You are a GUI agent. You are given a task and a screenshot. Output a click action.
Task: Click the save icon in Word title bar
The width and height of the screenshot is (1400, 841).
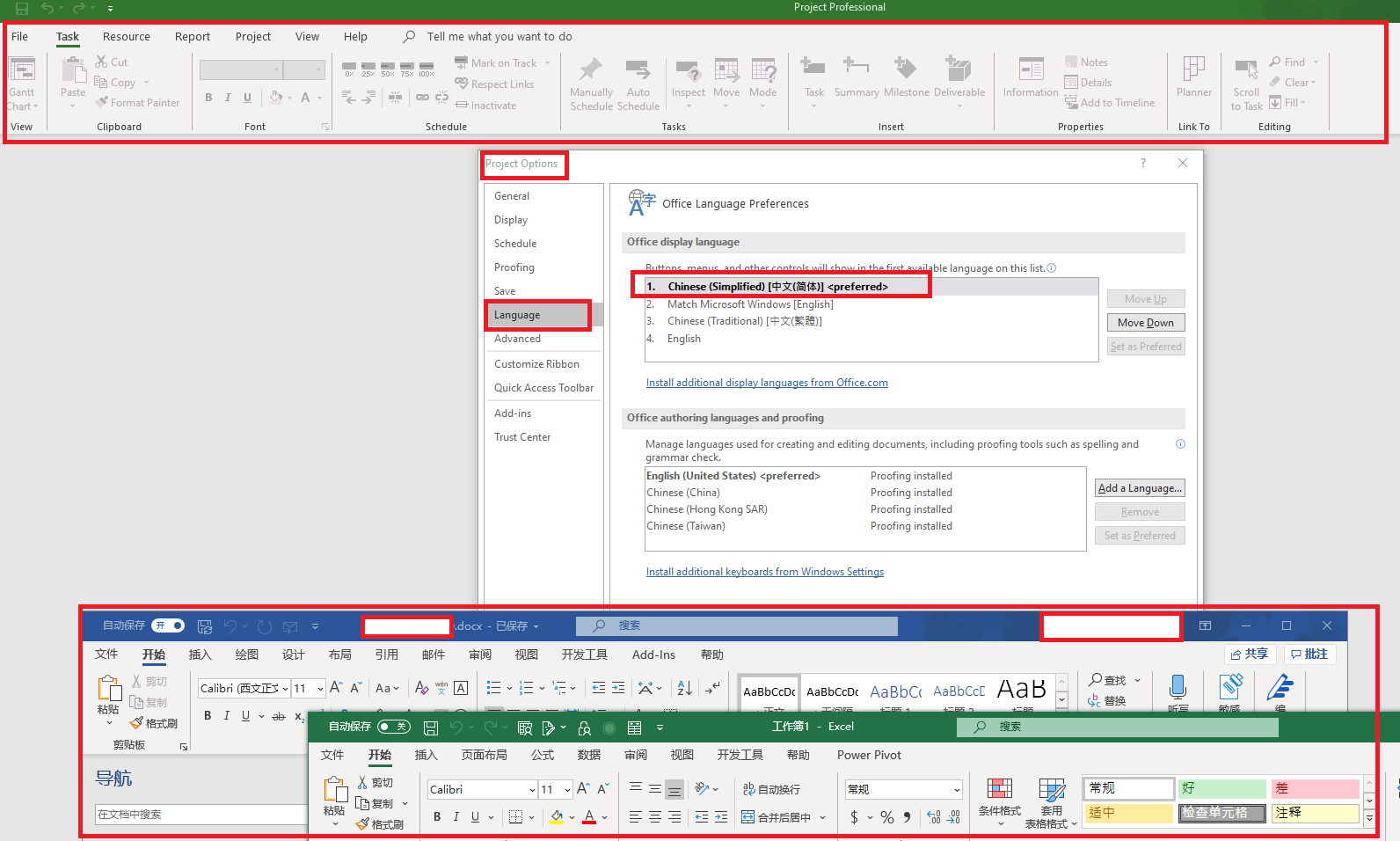pos(205,626)
